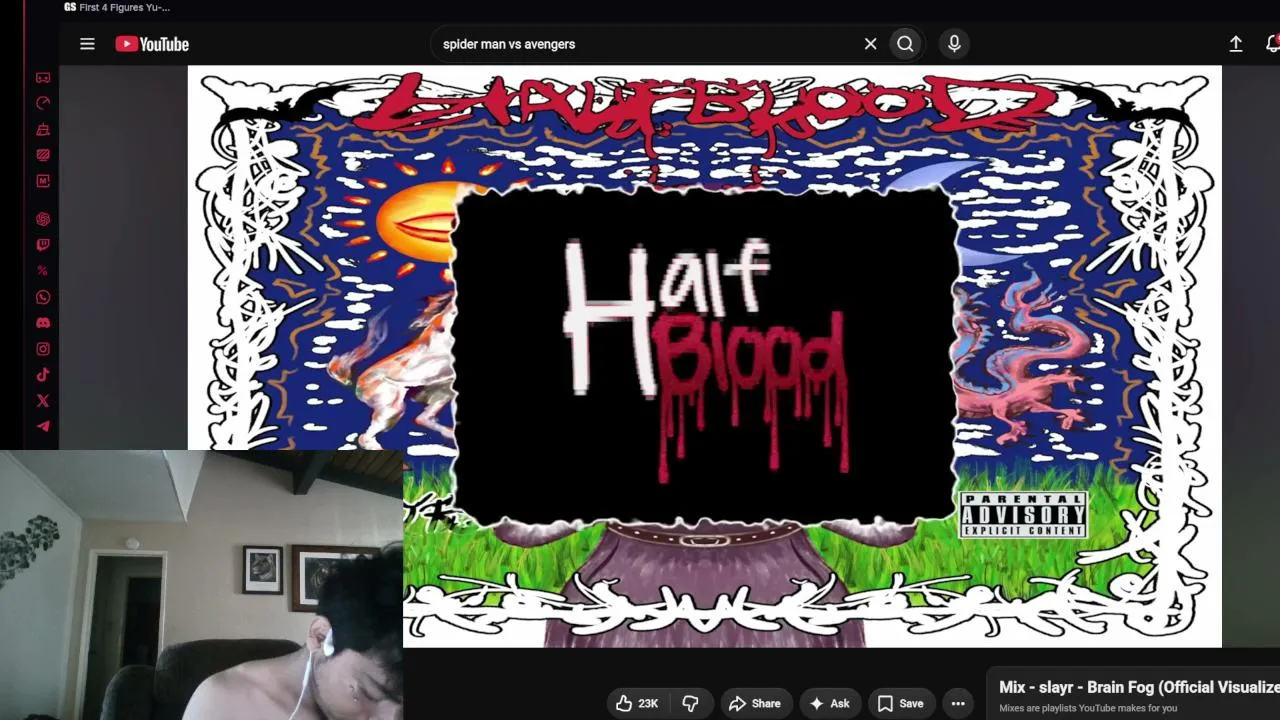Switch to the 'First 4 Figures Yu-...' browser tab
The image size is (1280, 720).
tap(117, 7)
